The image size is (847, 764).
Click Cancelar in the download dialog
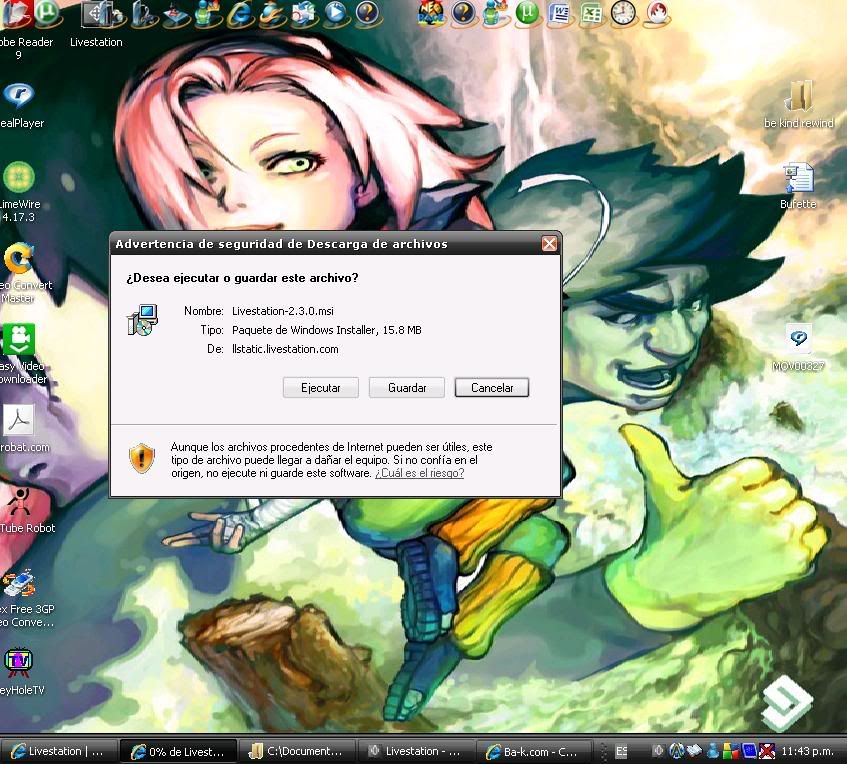tap(492, 387)
